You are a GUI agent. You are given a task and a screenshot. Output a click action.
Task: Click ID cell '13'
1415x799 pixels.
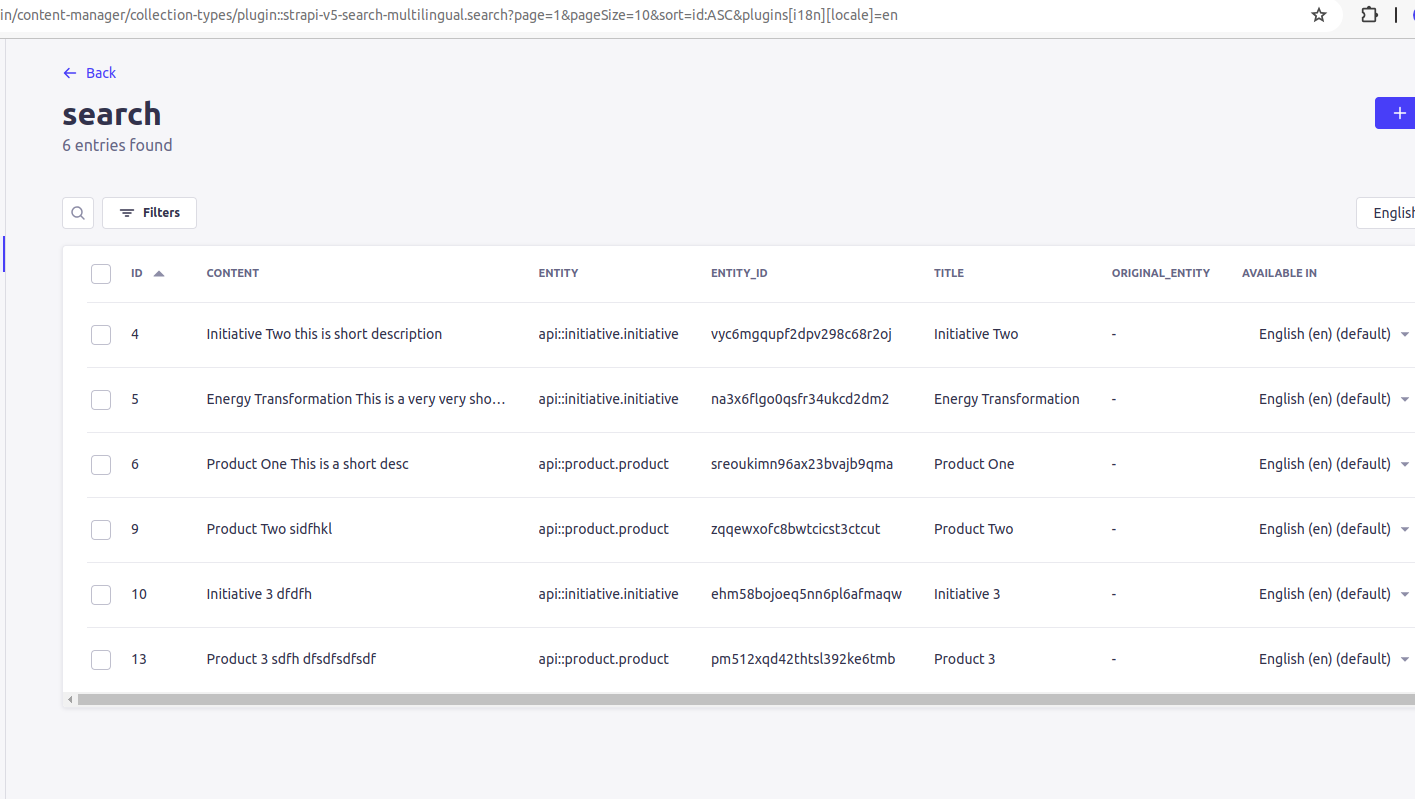(x=139, y=659)
